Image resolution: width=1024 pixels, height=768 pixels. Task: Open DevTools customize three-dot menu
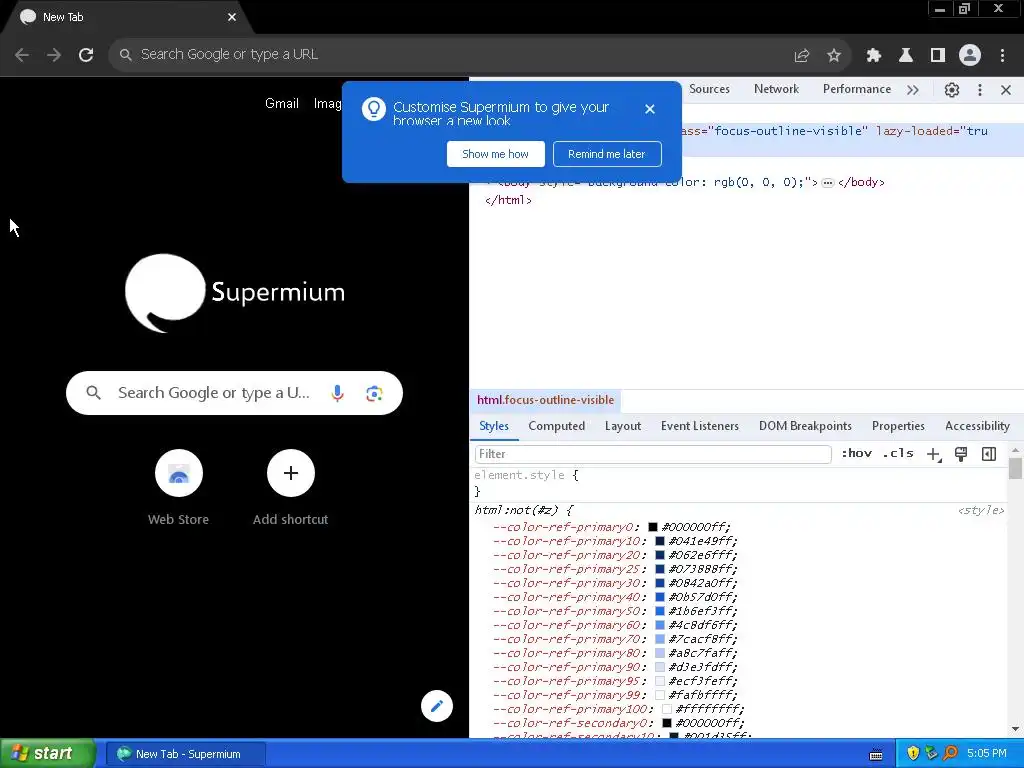(x=980, y=90)
